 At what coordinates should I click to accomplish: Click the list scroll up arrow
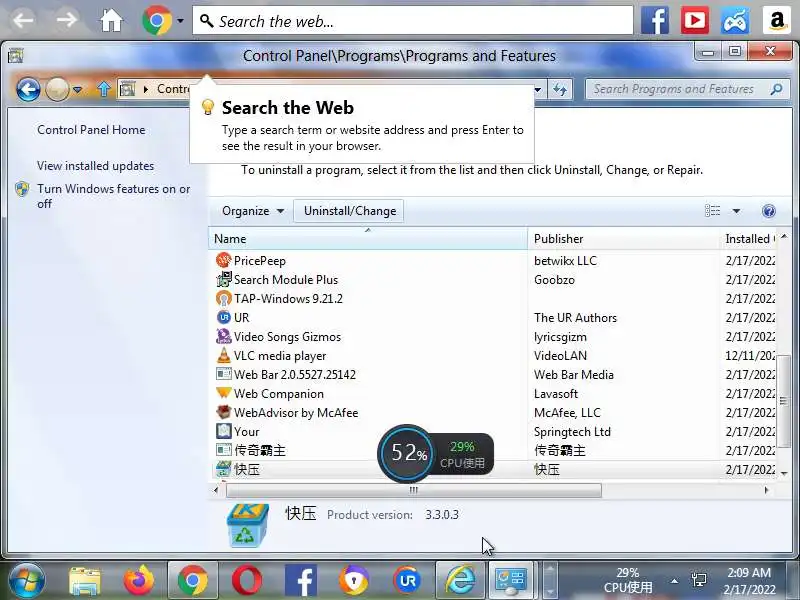tap(784, 236)
